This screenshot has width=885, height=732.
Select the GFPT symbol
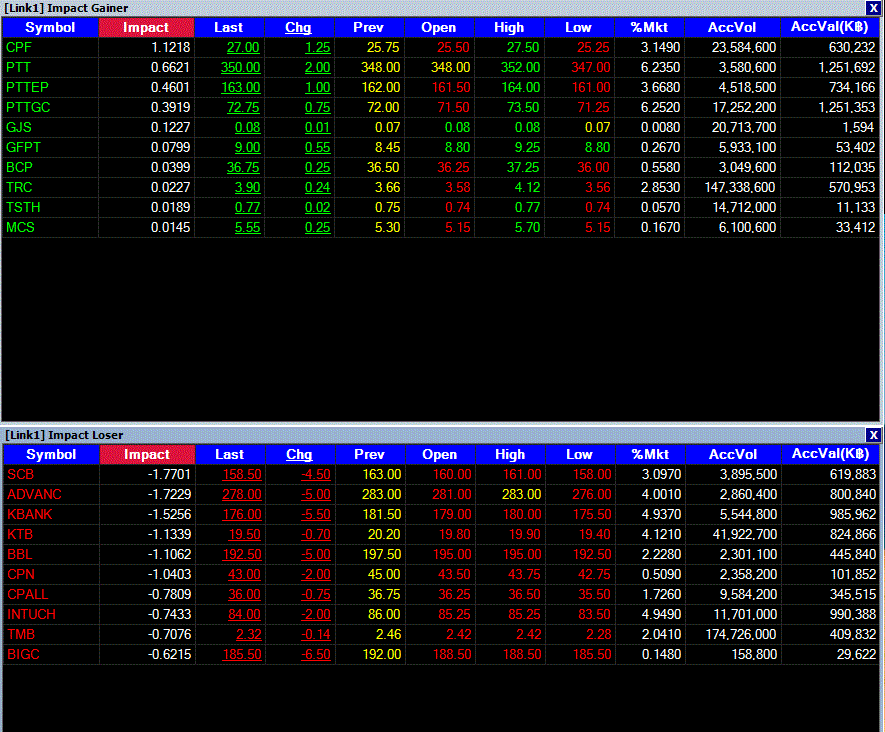point(24,147)
